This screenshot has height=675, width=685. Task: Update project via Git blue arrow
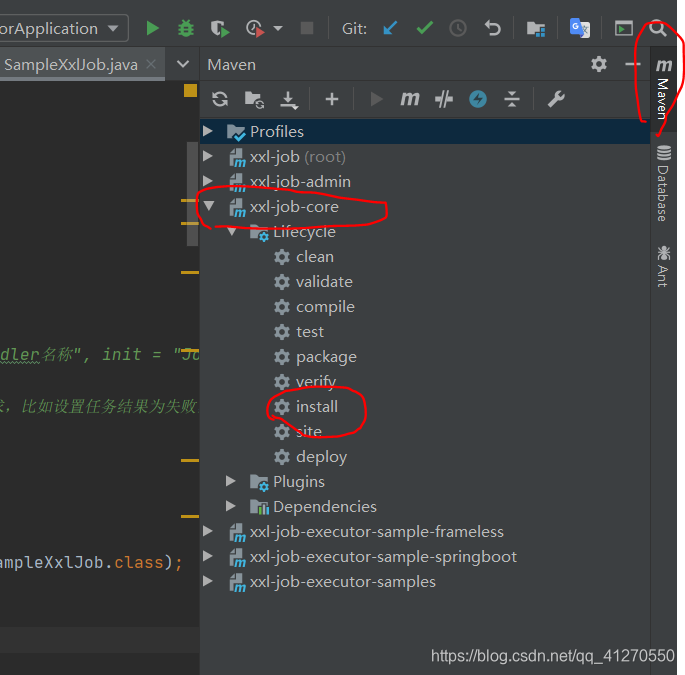[x=390, y=28]
